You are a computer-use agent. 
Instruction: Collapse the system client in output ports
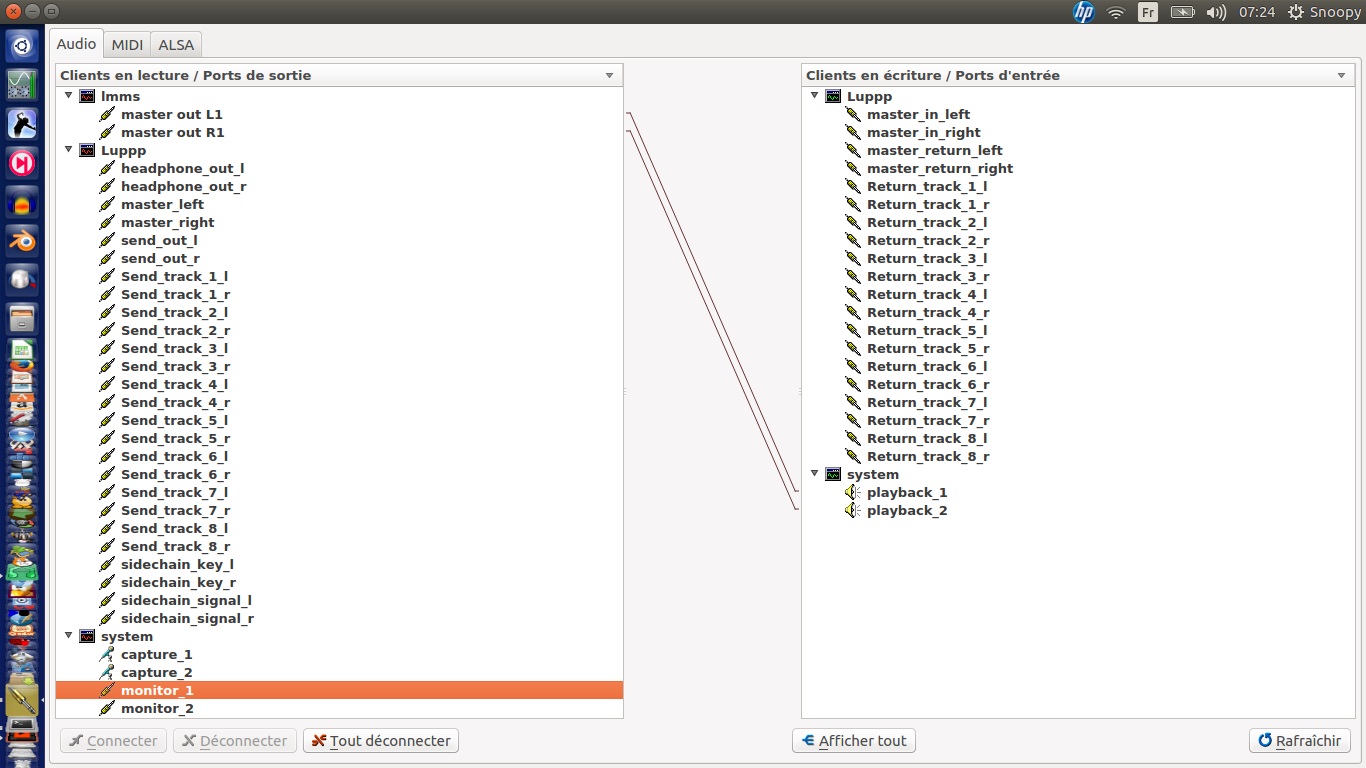[69, 636]
